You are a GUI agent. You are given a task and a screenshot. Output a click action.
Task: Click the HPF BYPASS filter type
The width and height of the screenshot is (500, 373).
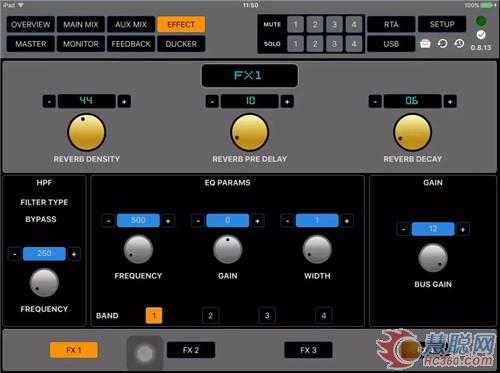[x=41, y=219]
